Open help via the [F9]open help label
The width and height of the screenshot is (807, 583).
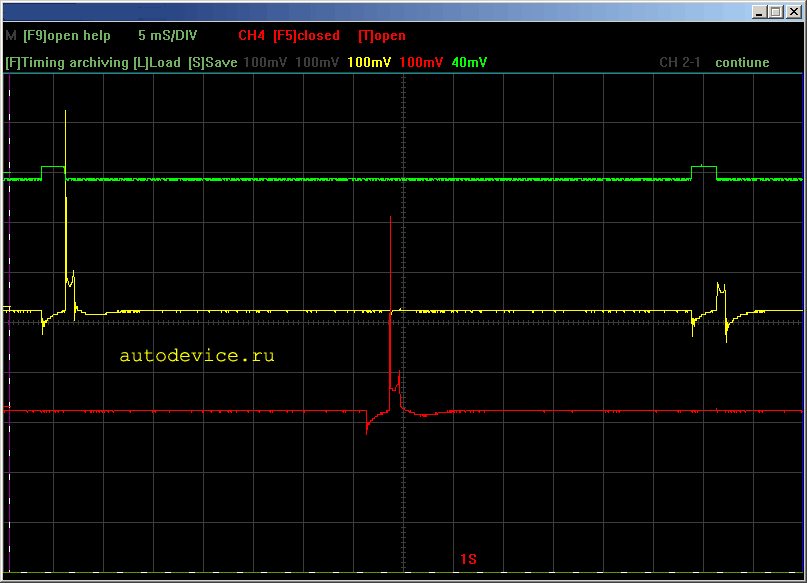tap(67, 36)
